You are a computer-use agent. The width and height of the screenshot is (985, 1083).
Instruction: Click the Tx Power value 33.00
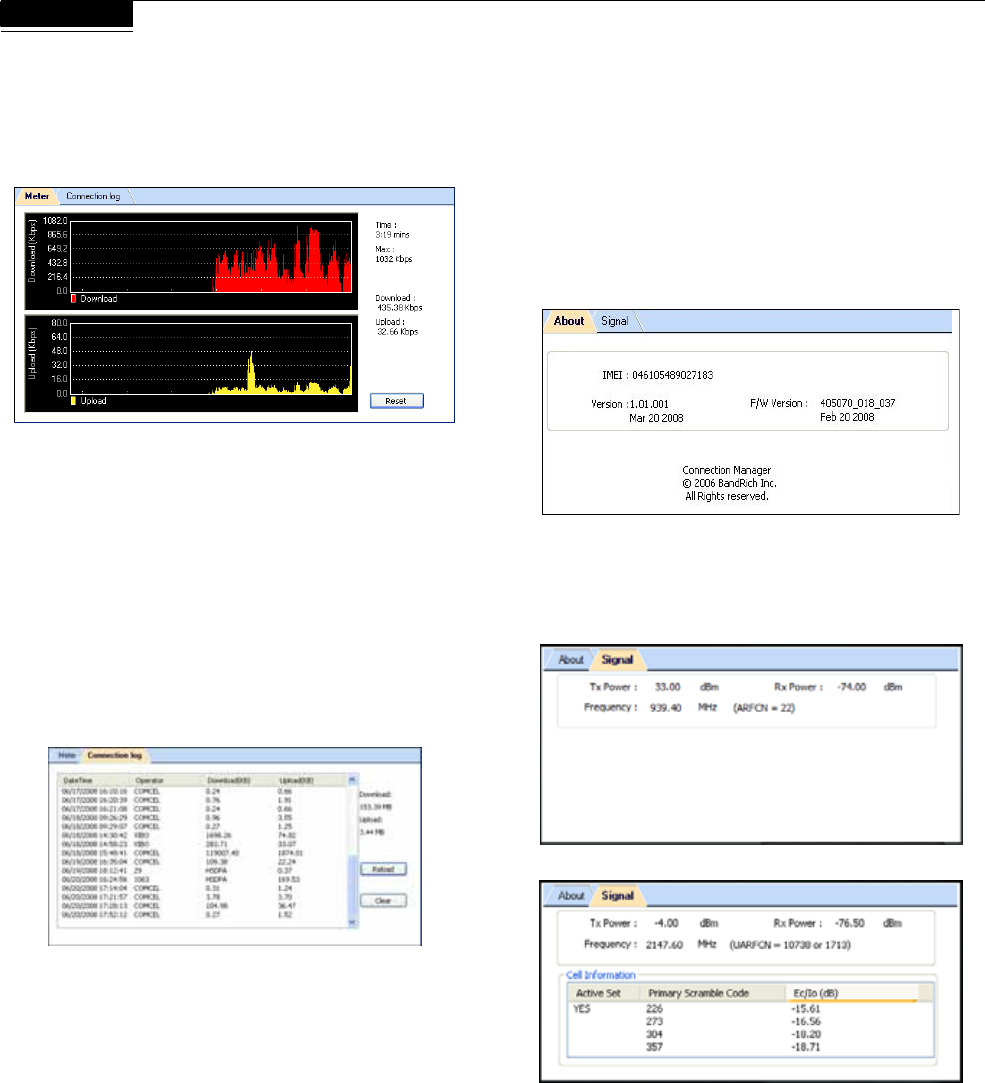[x=667, y=687]
